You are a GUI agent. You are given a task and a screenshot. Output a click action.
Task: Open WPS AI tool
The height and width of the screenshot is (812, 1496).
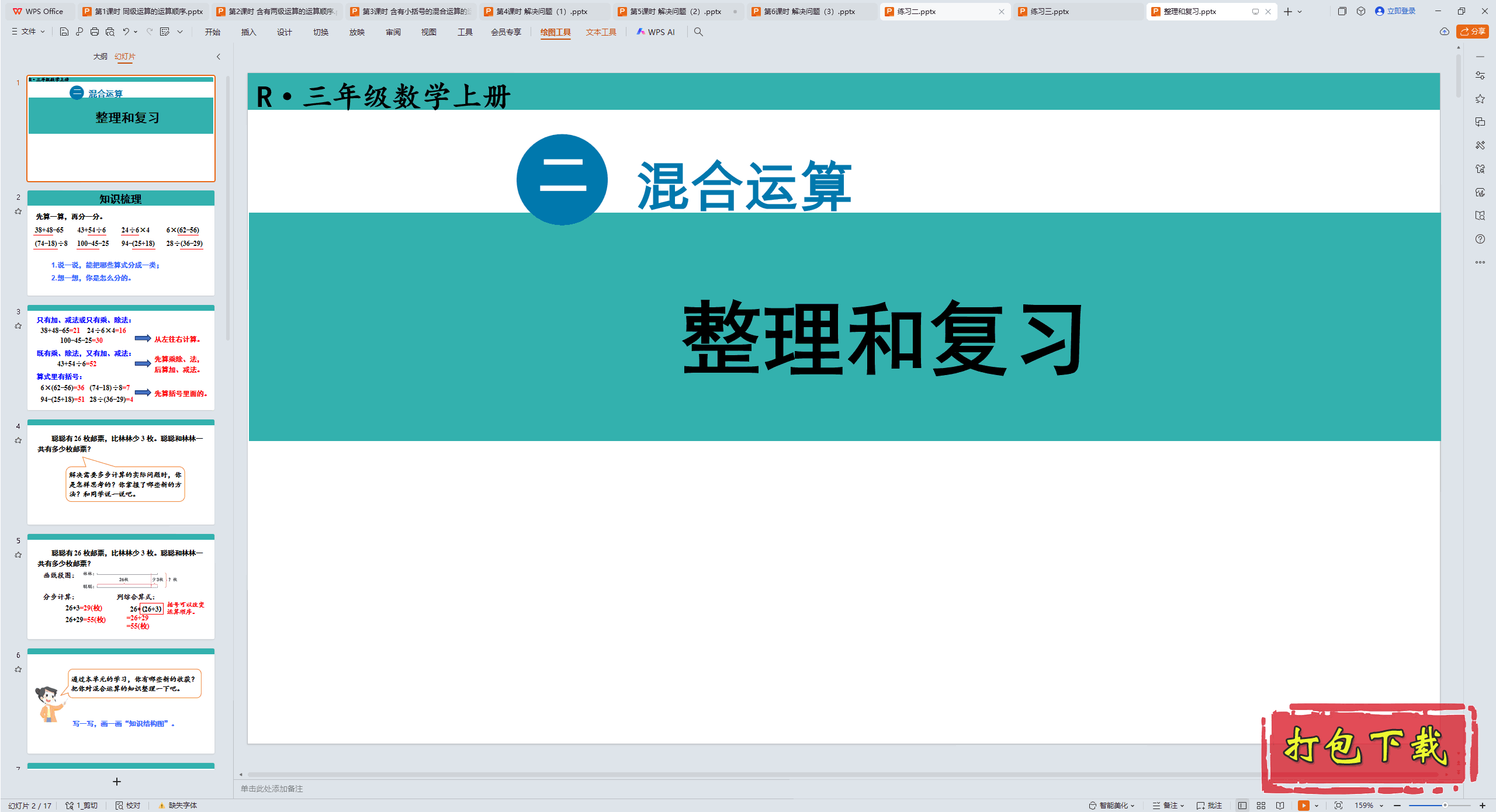click(656, 32)
